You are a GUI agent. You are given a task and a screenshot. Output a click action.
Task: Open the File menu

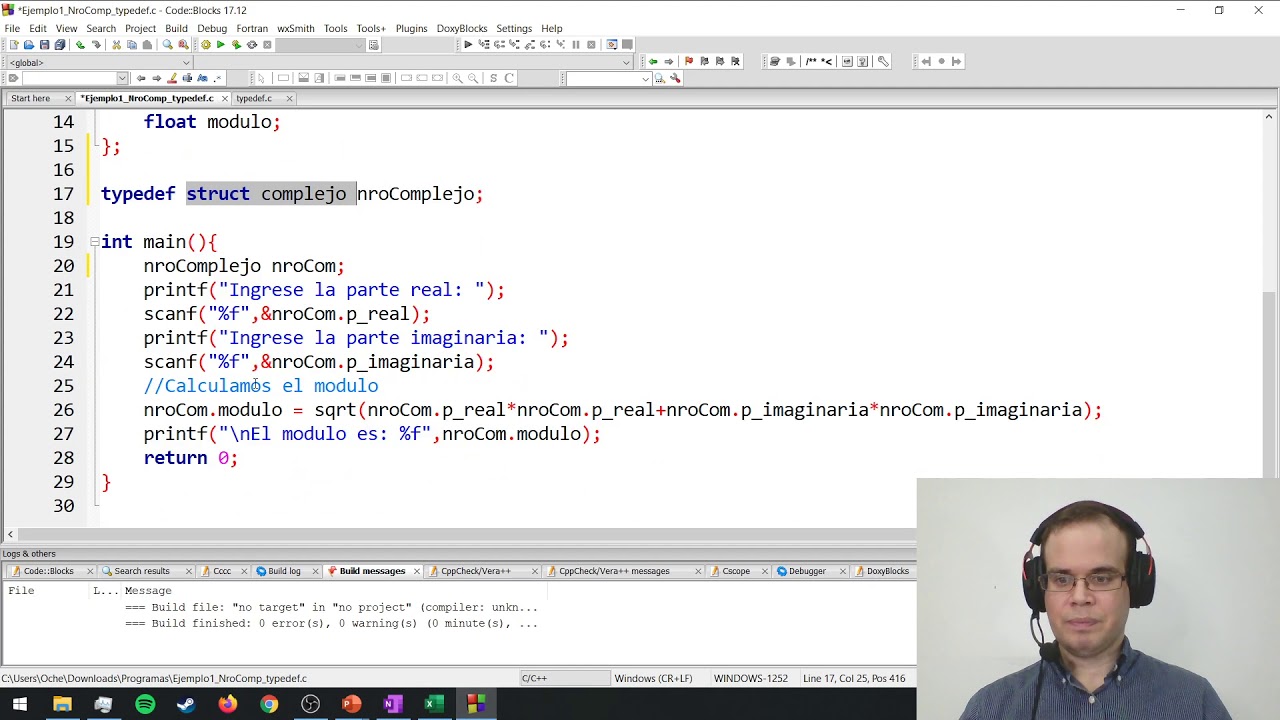click(12, 28)
